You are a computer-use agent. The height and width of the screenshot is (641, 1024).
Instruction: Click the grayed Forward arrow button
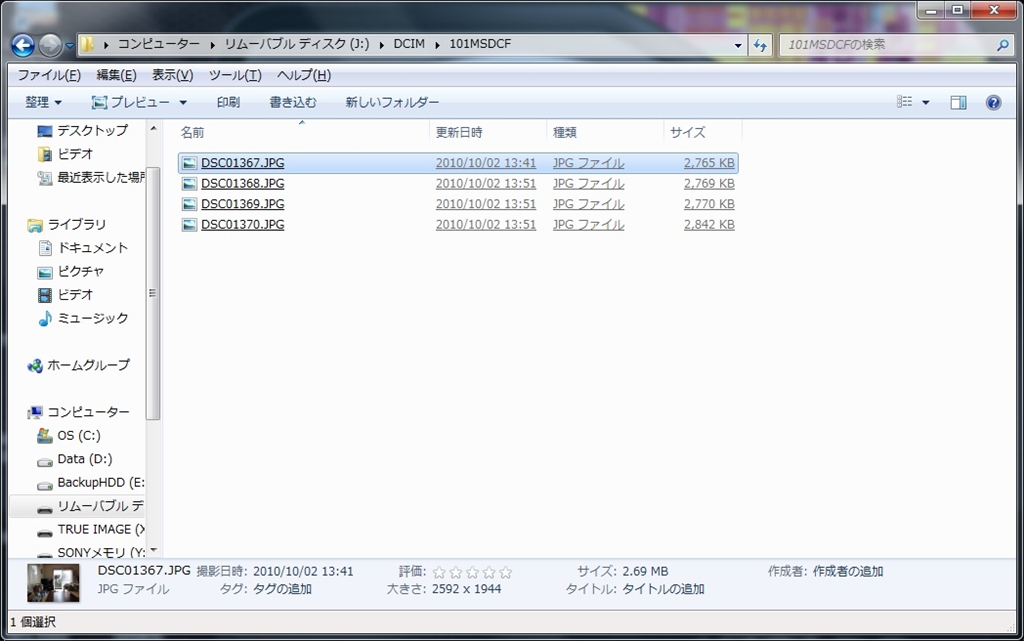(x=50, y=45)
